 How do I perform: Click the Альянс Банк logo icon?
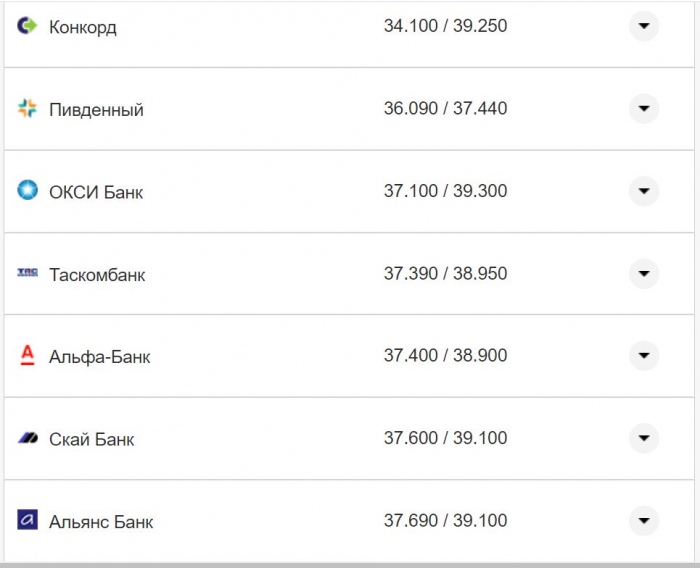point(27,520)
